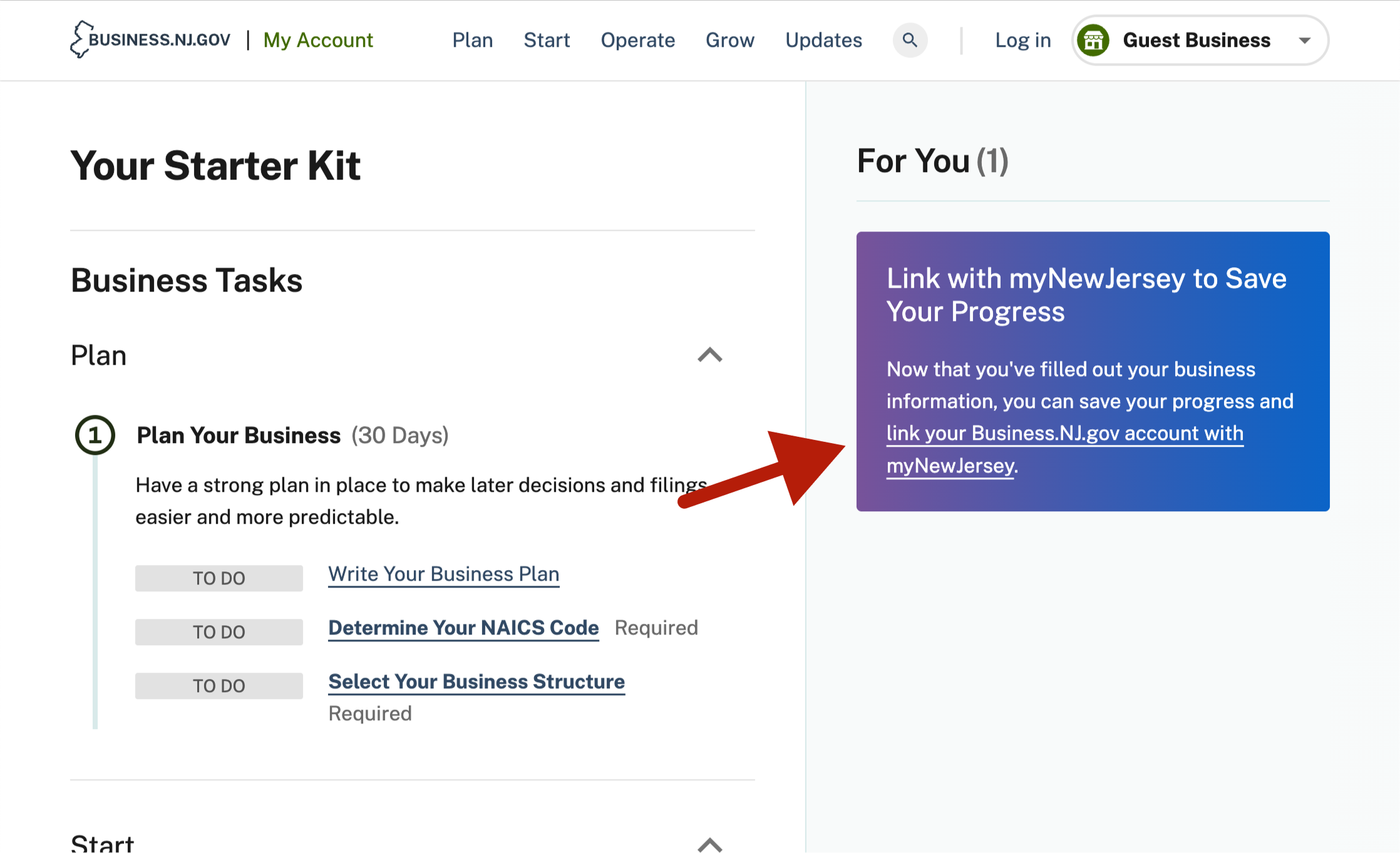Click the step 1 circle indicator
1400x853 pixels.
click(x=95, y=435)
